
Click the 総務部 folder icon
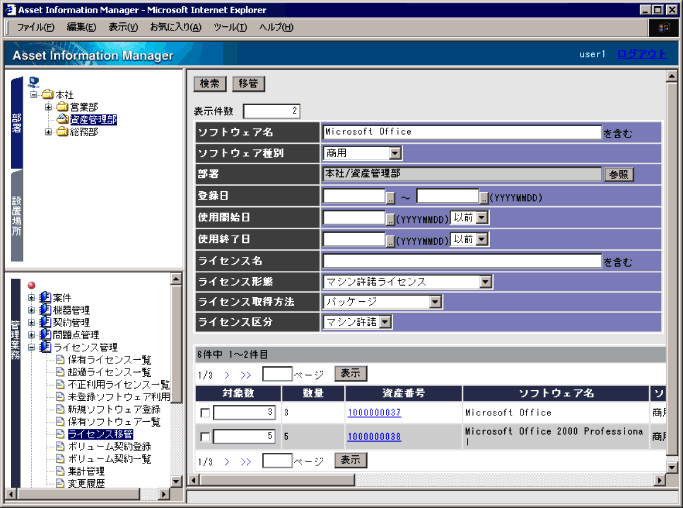(x=62, y=132)
